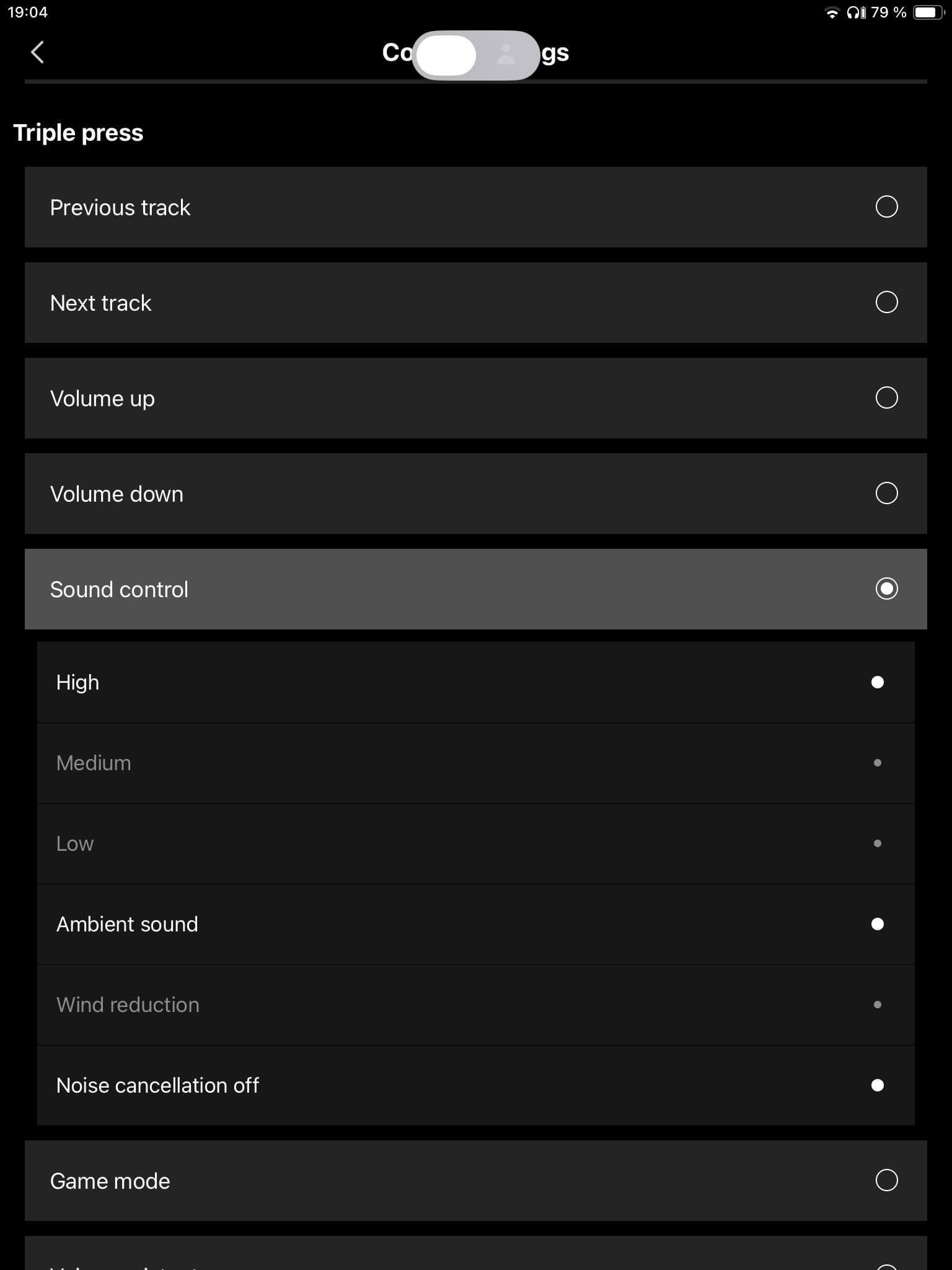Screen dimensions: 952x1270
Task: Enable the Low noise cancellation level
Action: tap(877, 843)
